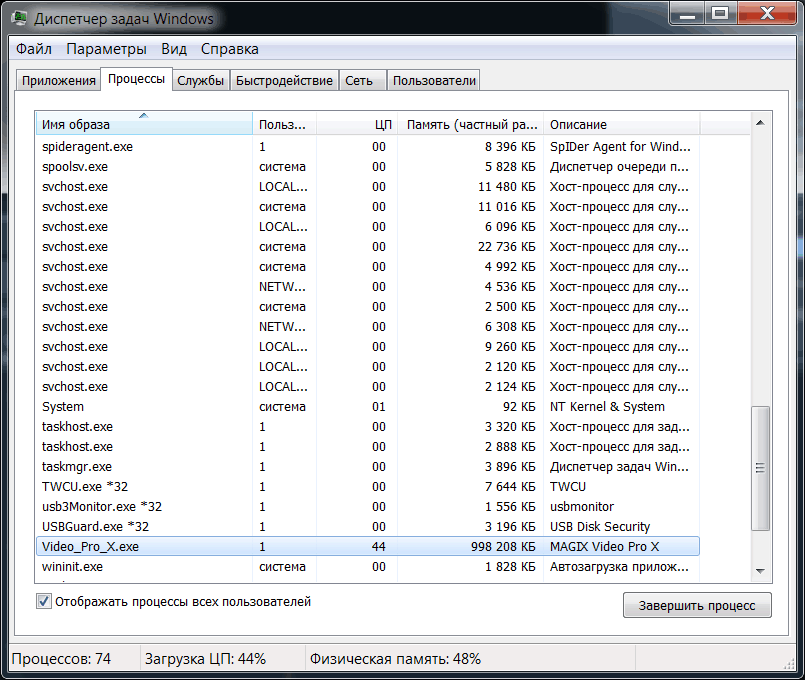Click Физическая память: 48% status entry

(x=395, y=658)
